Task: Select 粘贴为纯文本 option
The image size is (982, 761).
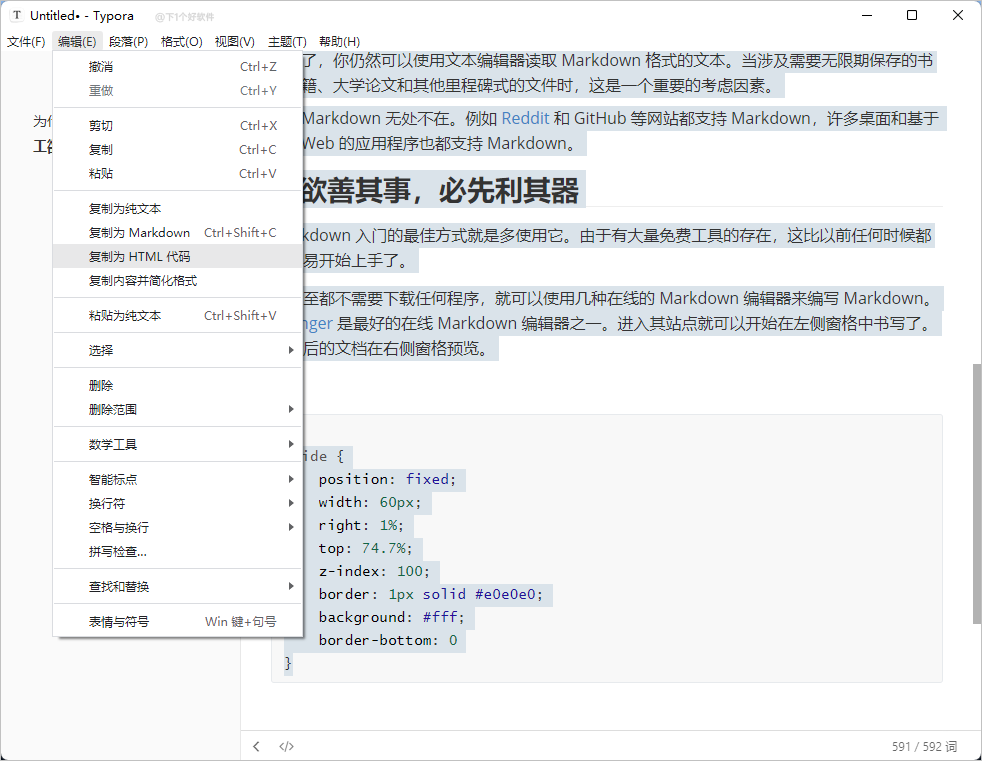Action: pos(125,316)
